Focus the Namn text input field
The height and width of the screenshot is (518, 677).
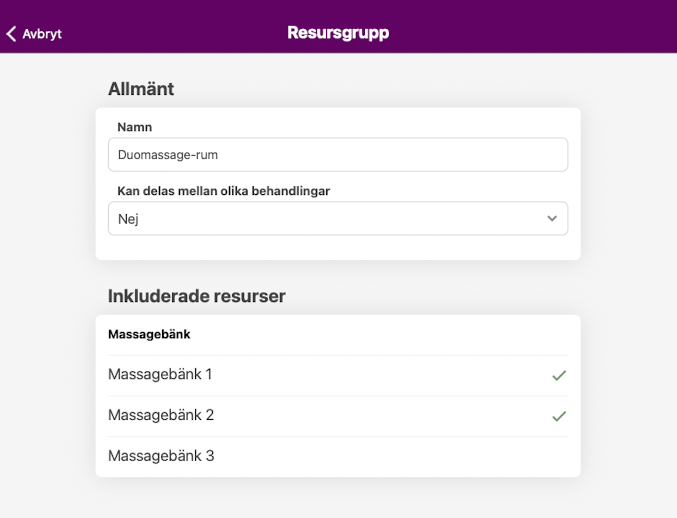[400, 155]
